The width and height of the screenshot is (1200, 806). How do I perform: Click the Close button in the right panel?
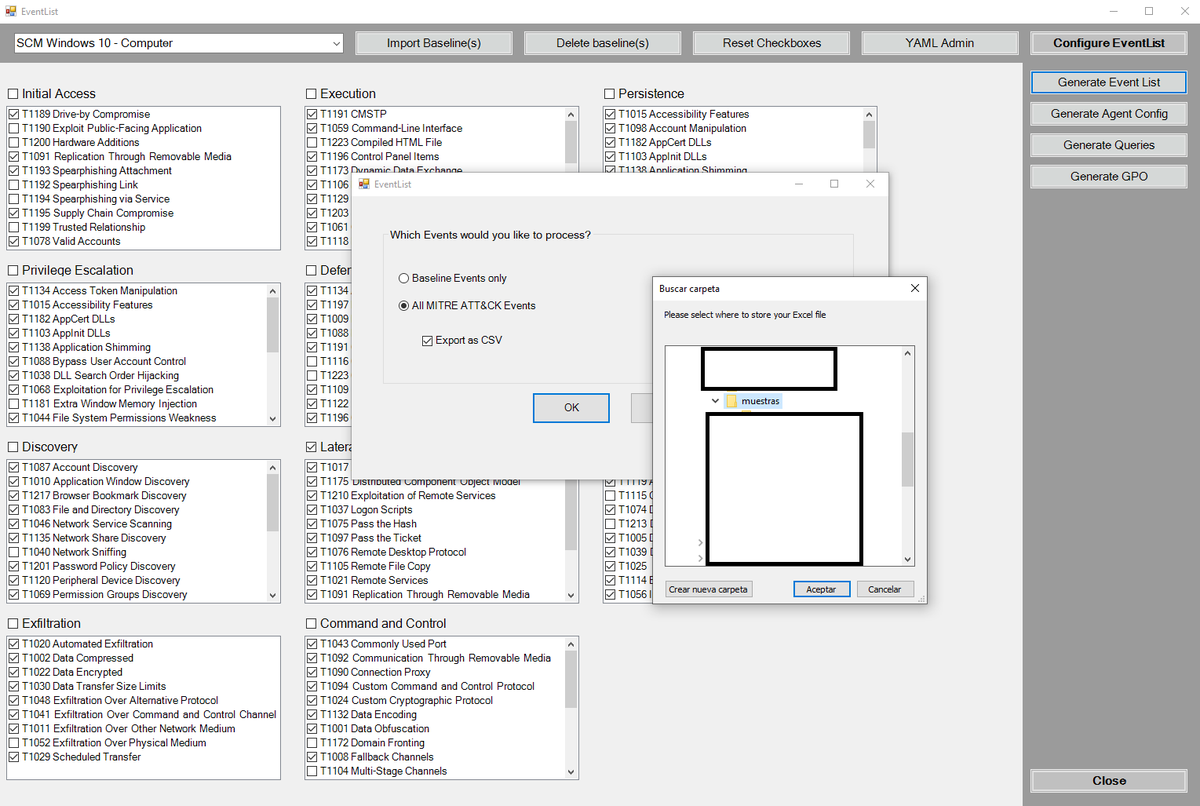(x=1109, y=781)
